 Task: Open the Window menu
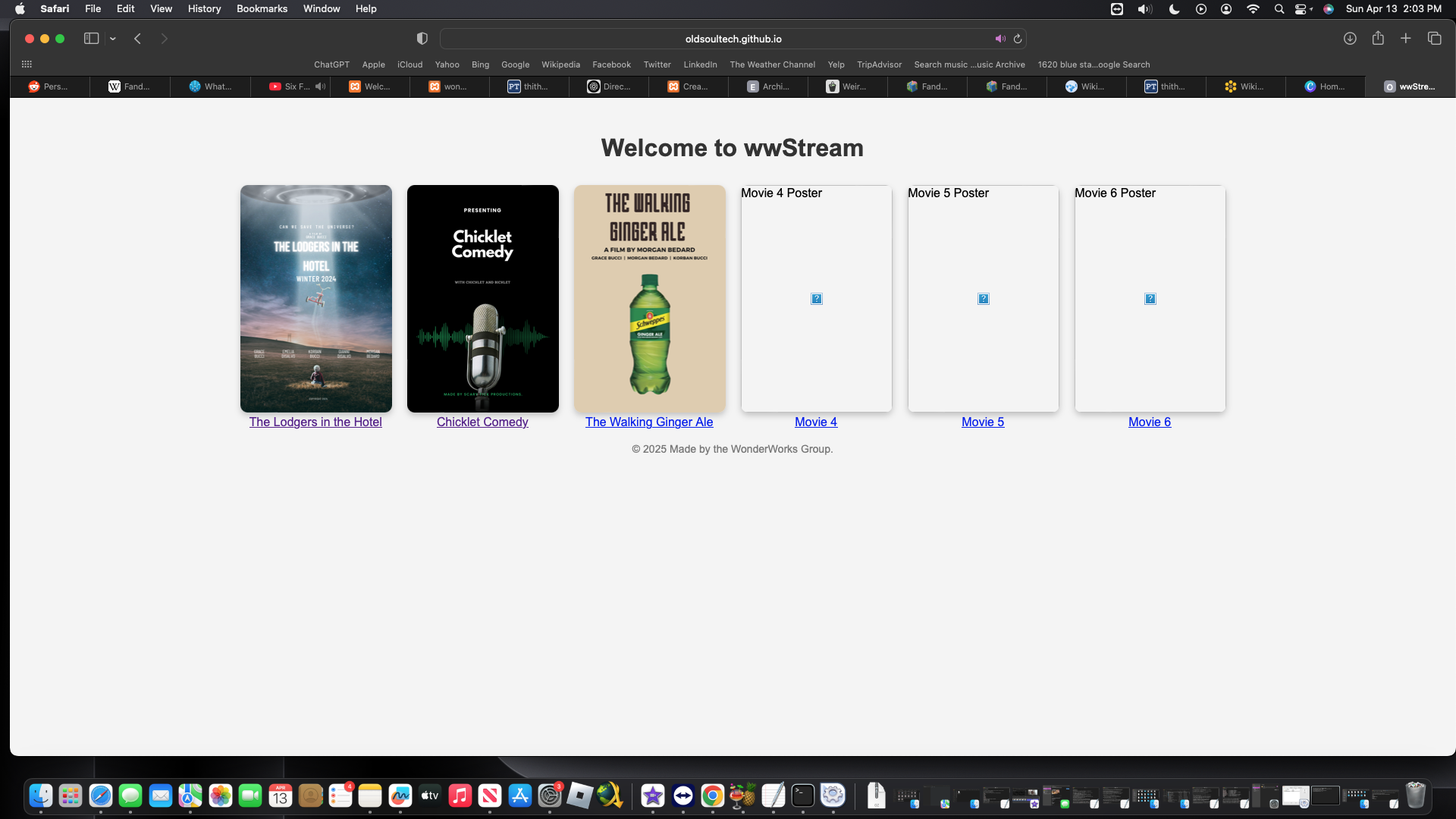pos(322,9)
